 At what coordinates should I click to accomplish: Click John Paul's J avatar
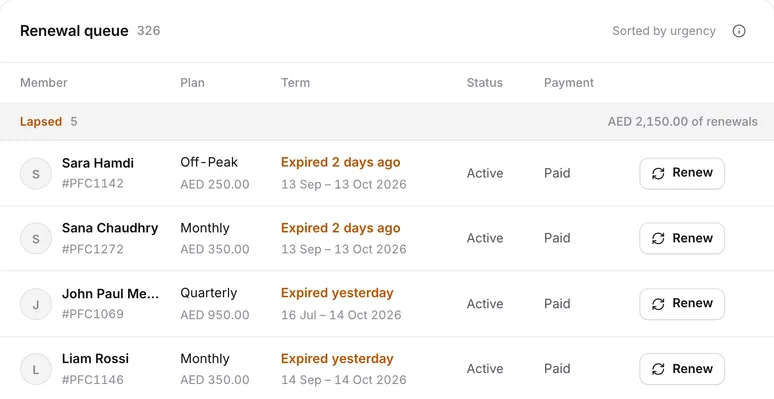pos(36,305)
